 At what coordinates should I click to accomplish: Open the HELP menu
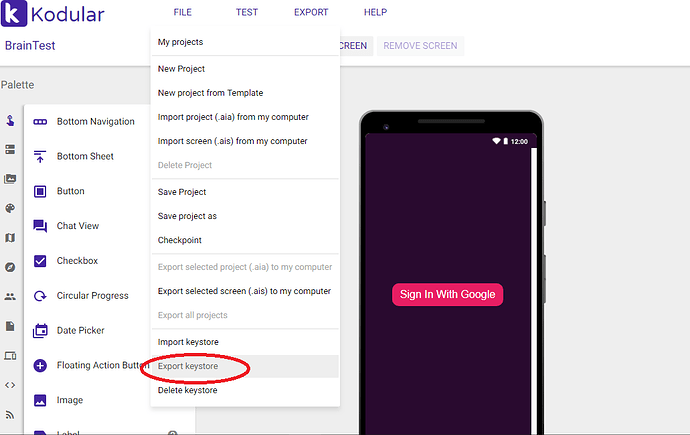coord(375,12)
